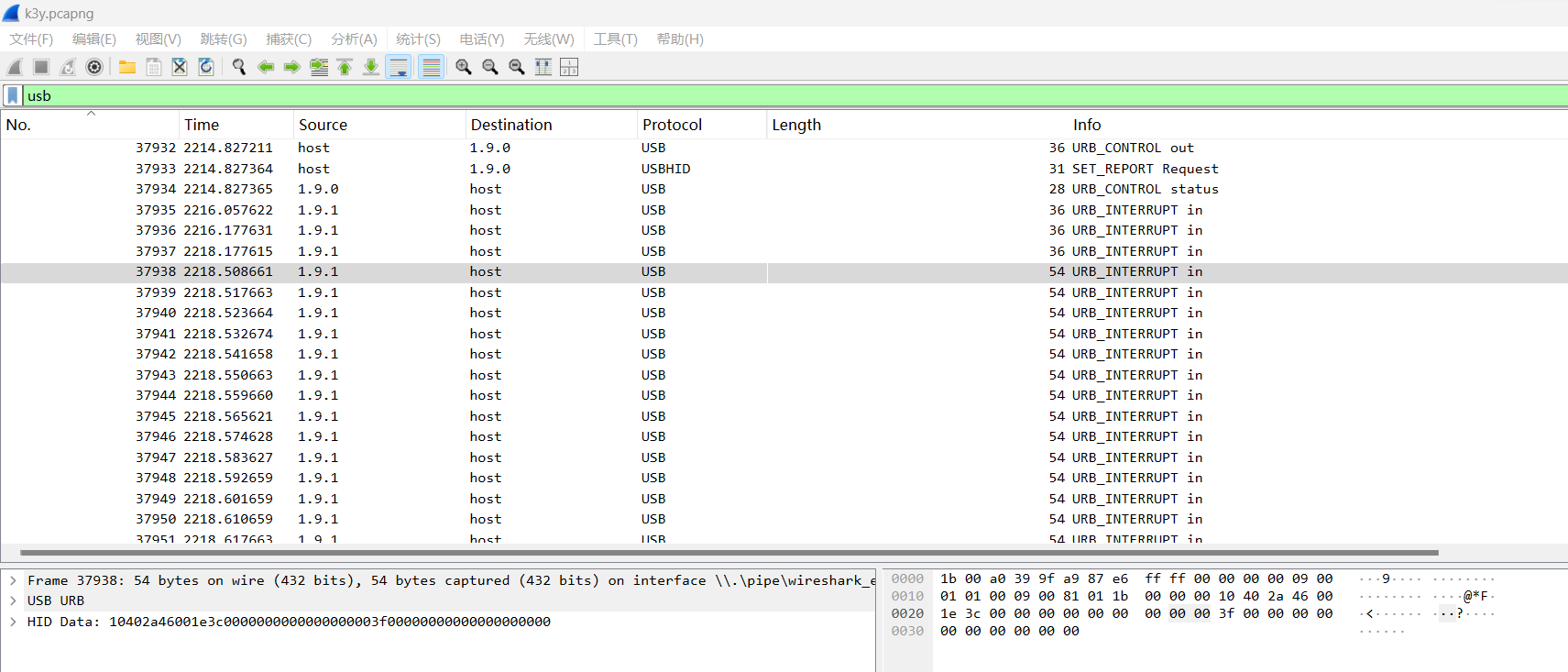
Task: Select packet 37933 SET_REPORT Request row
Action: pos(784,169)
